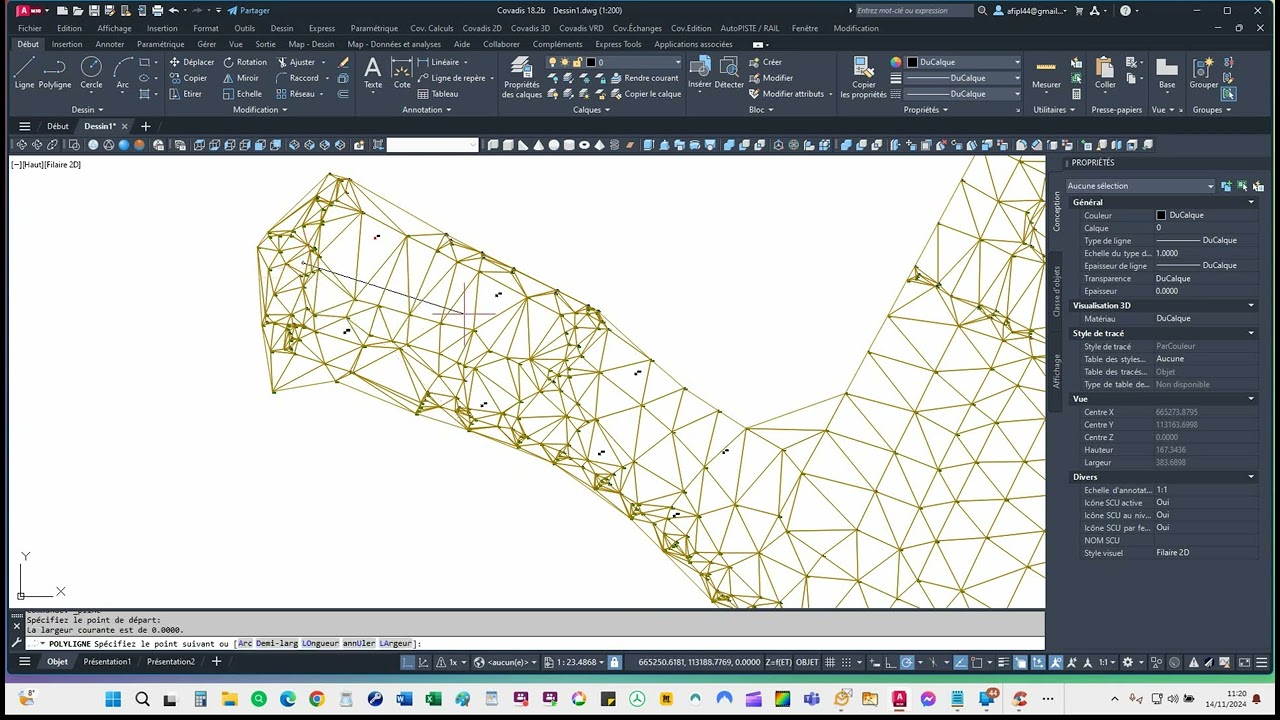The height and width of the screenshot is (720, 1280).
Task: Collapse the Général properties section
Action: pos(1250,202)
